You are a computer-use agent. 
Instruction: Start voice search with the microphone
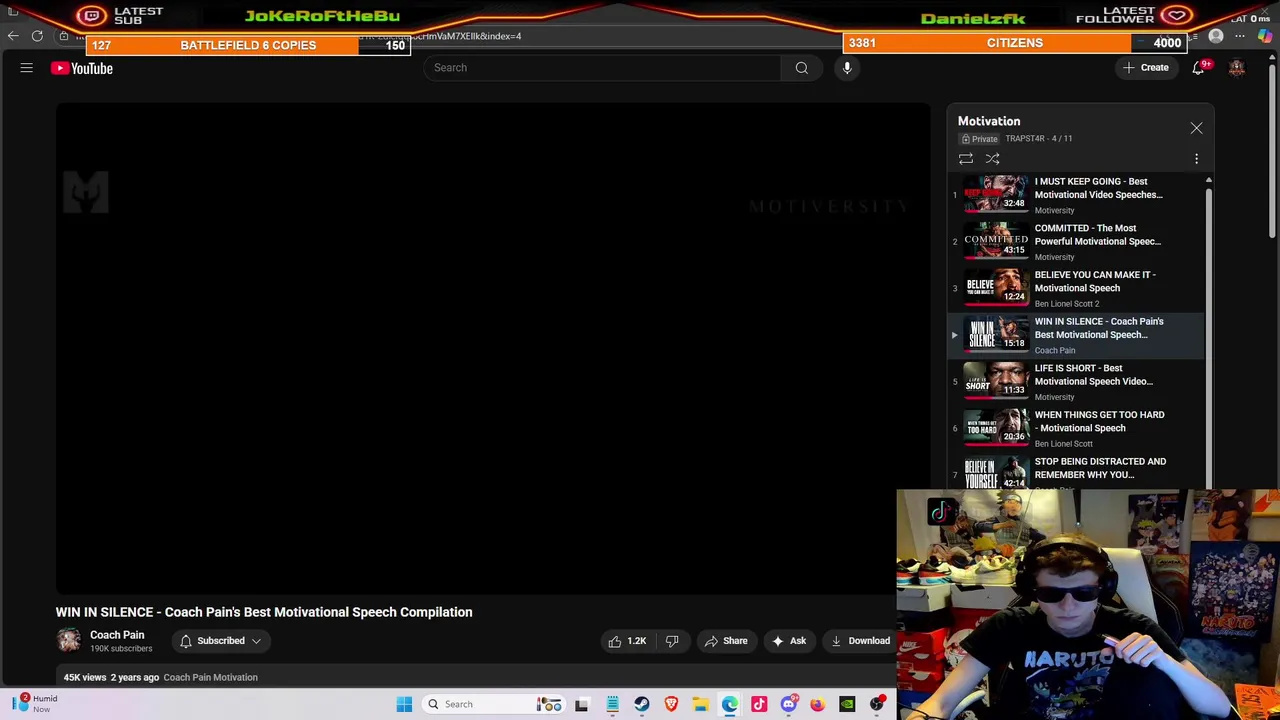[x=847, y=68]
